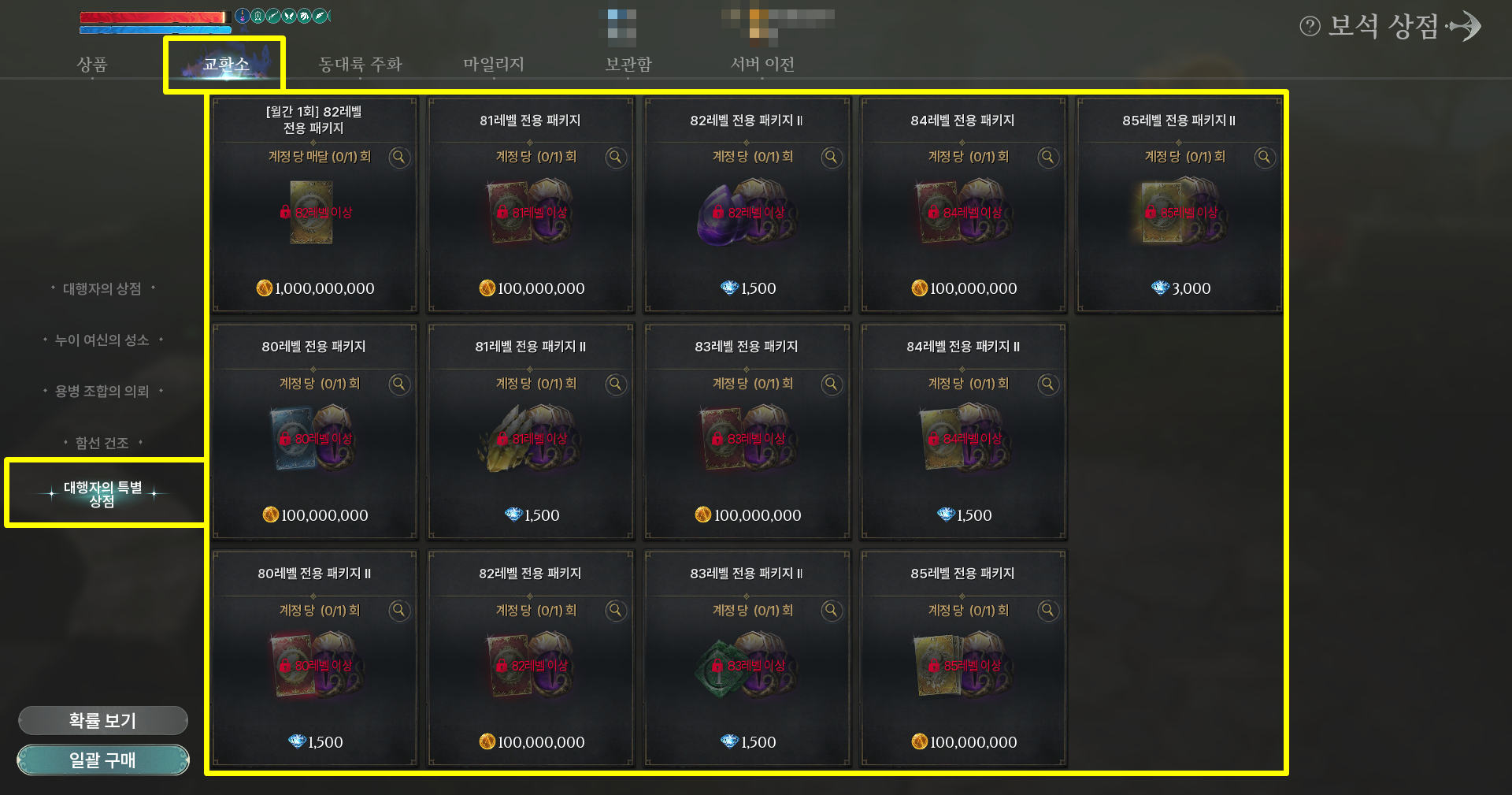This screenshot has height=795, width=1512.
Task: Click the 확률 보기 button
Action: point(102,720)
